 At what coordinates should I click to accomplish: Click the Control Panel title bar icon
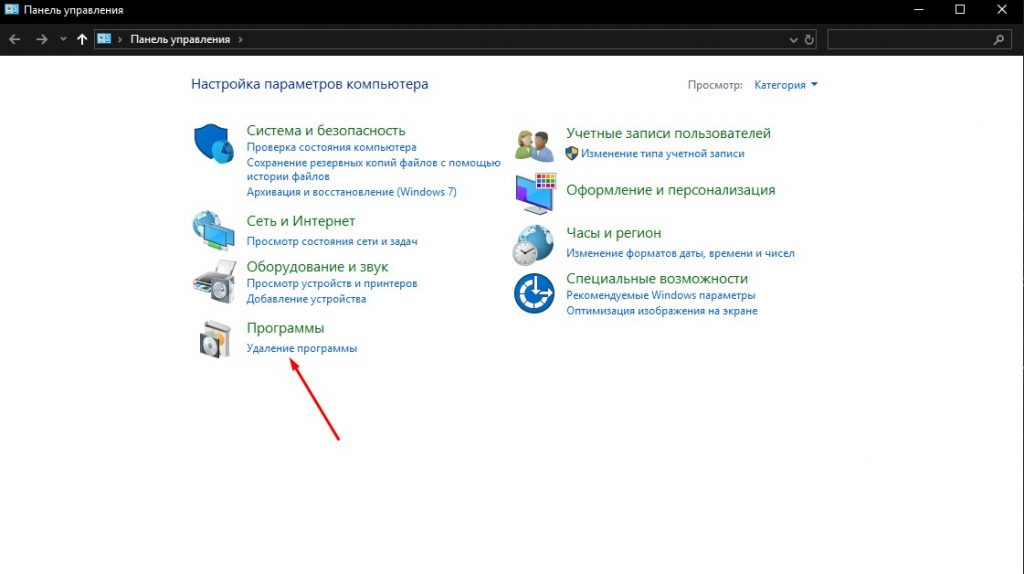coord(11,10)
